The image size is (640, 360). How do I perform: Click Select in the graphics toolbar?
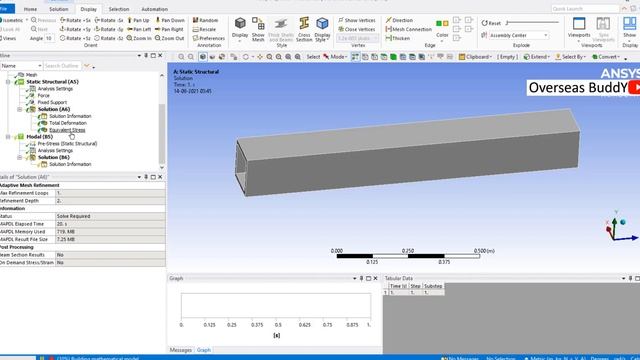click(x=313, y=57)
